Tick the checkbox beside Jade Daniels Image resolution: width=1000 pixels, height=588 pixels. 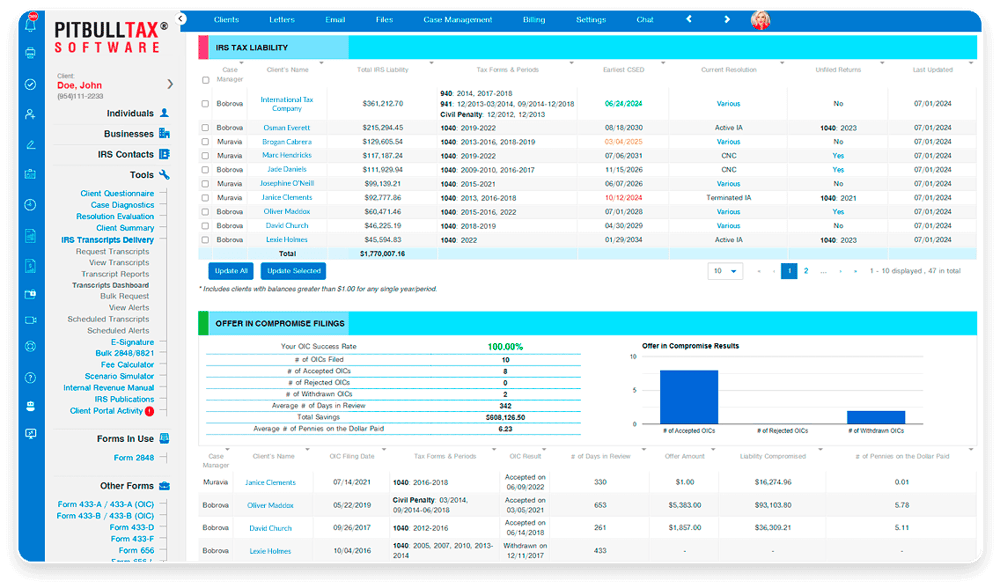point(205,169)
